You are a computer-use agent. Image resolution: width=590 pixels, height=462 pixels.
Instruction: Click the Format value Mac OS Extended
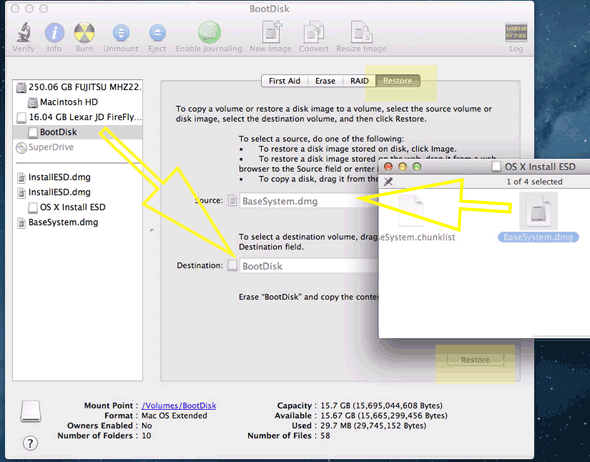pyautogui.click(x=174, y=416)
